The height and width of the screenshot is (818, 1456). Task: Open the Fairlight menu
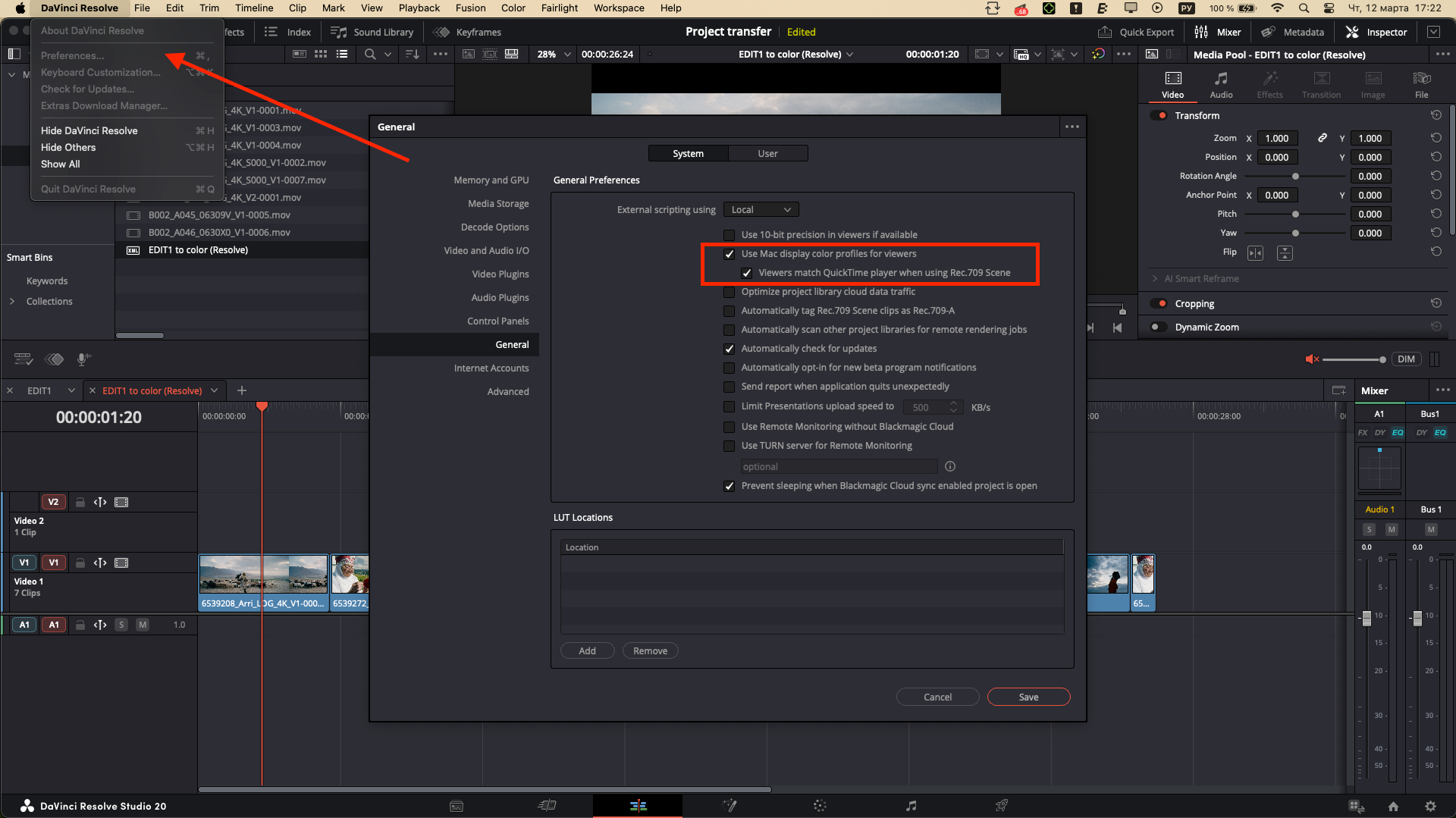560,8
